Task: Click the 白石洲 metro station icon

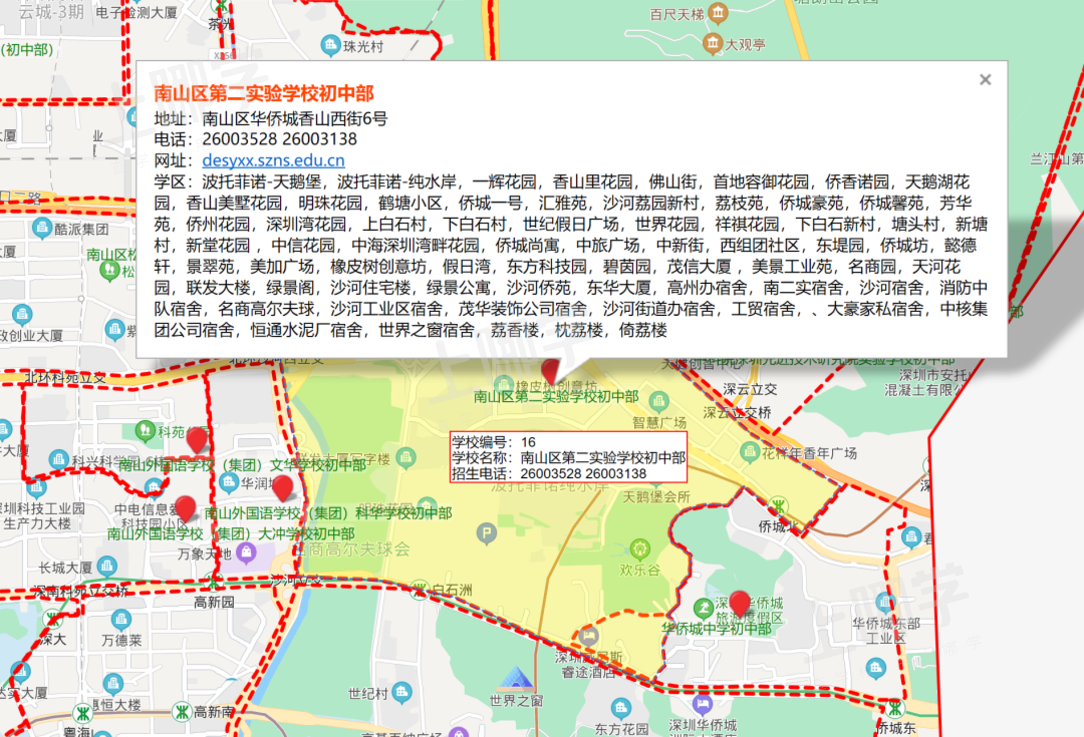Action: [419, 590]
